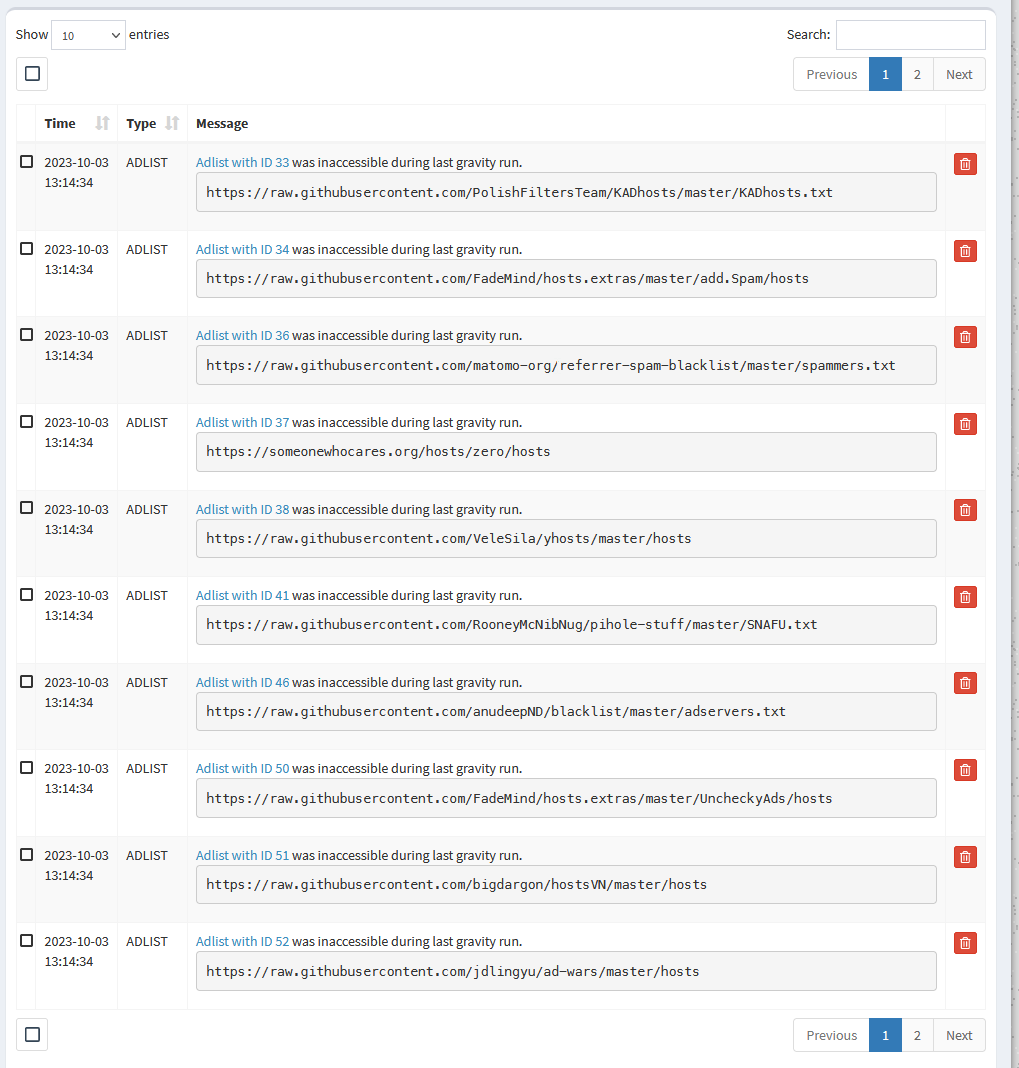Image resolution: width=1019 pixels, height=1068 pixels.
Task: Delete the SNAFU.txt adlist message
Action: point(964,596)
